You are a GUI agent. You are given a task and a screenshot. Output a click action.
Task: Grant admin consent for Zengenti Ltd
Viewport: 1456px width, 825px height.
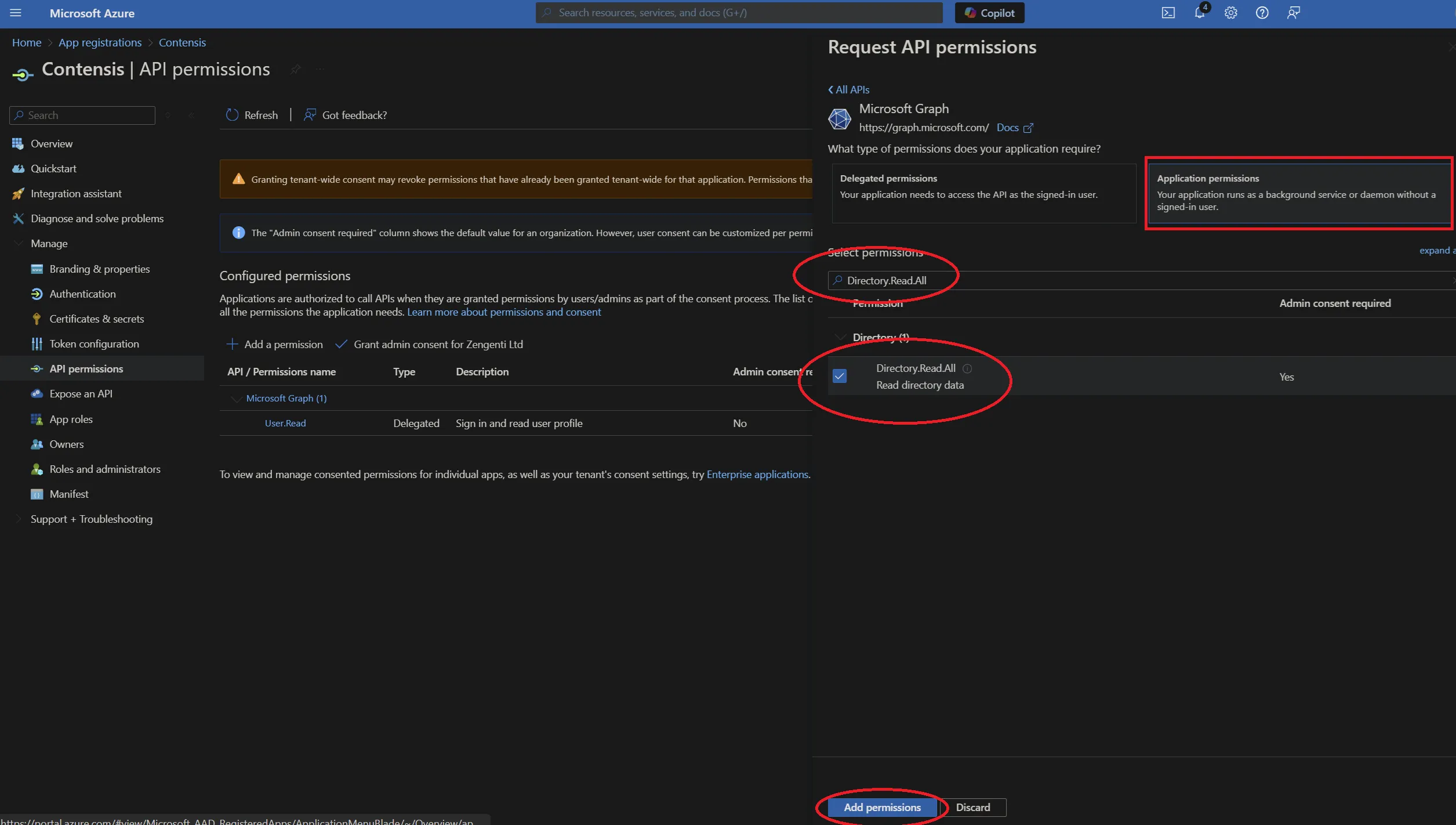pos(429,344)
